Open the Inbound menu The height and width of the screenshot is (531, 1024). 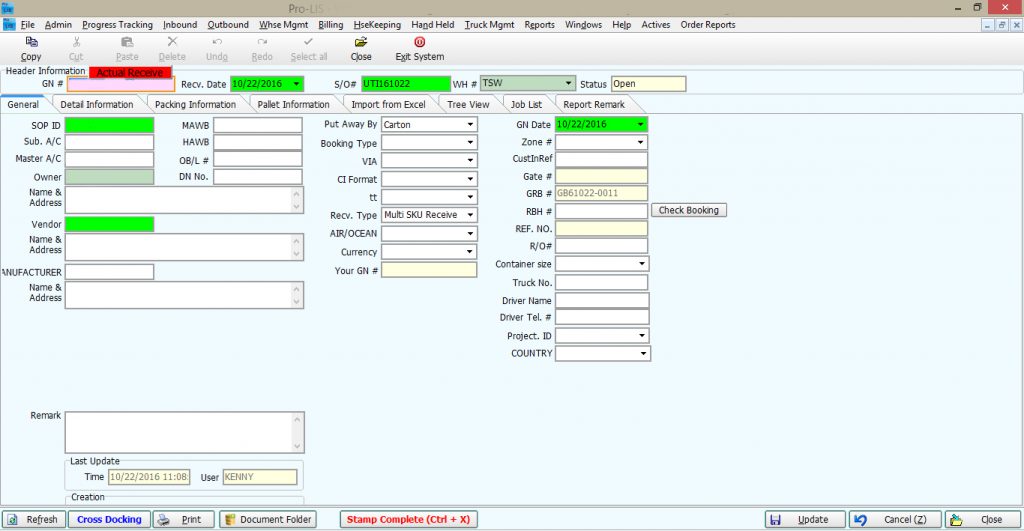tap(180, 25)
